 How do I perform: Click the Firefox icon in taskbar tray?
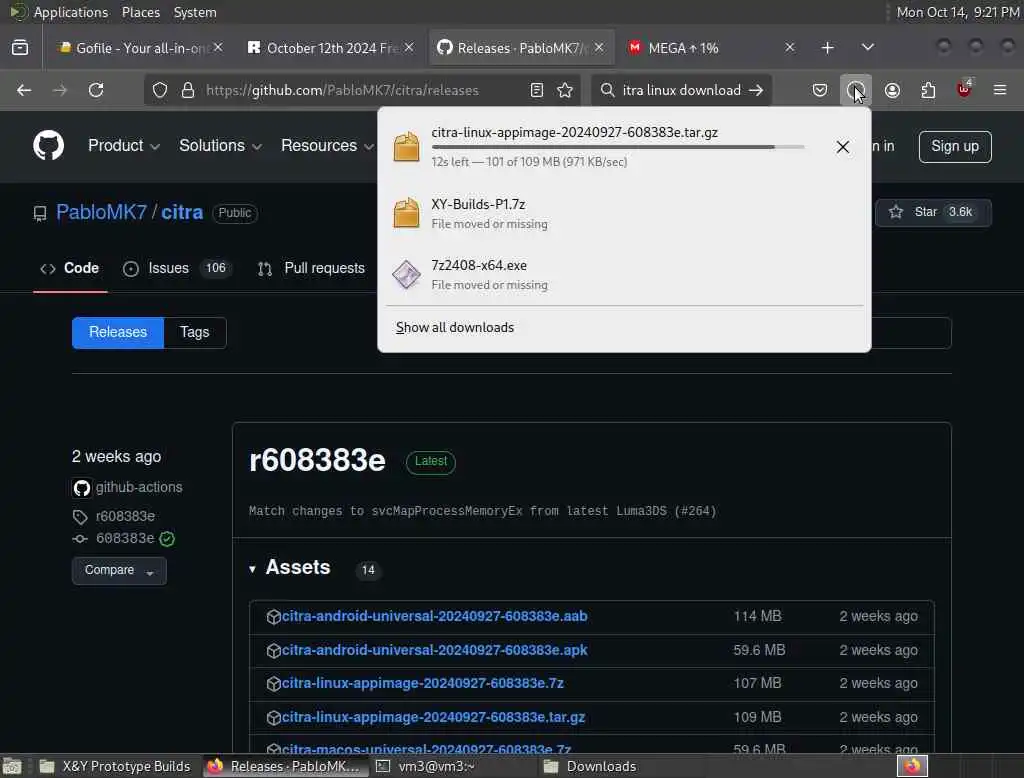click(912, 766)
